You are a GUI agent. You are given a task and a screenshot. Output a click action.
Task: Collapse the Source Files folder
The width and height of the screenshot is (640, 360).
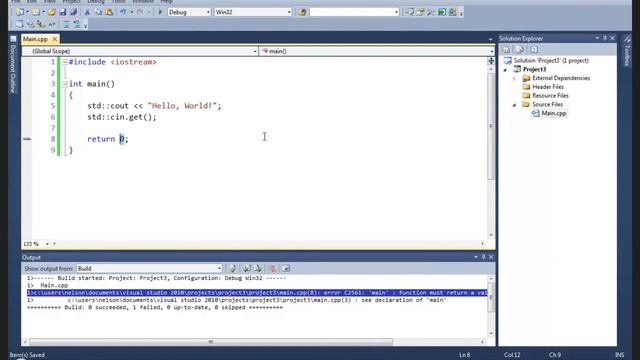514,105
